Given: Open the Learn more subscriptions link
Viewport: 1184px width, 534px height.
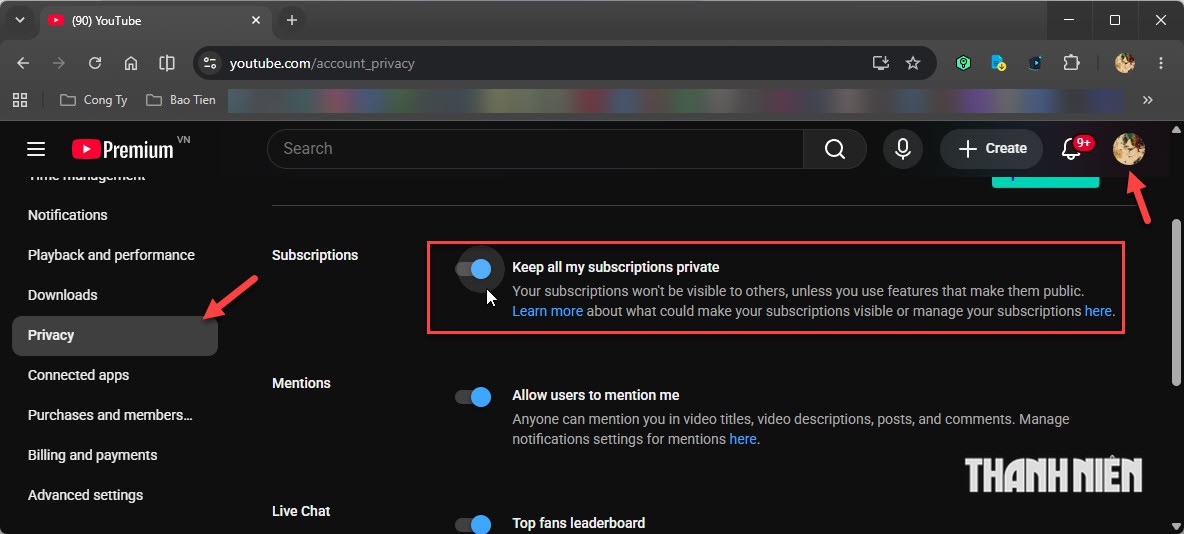Looking at the screenshot, I should (x=547, y=311).
